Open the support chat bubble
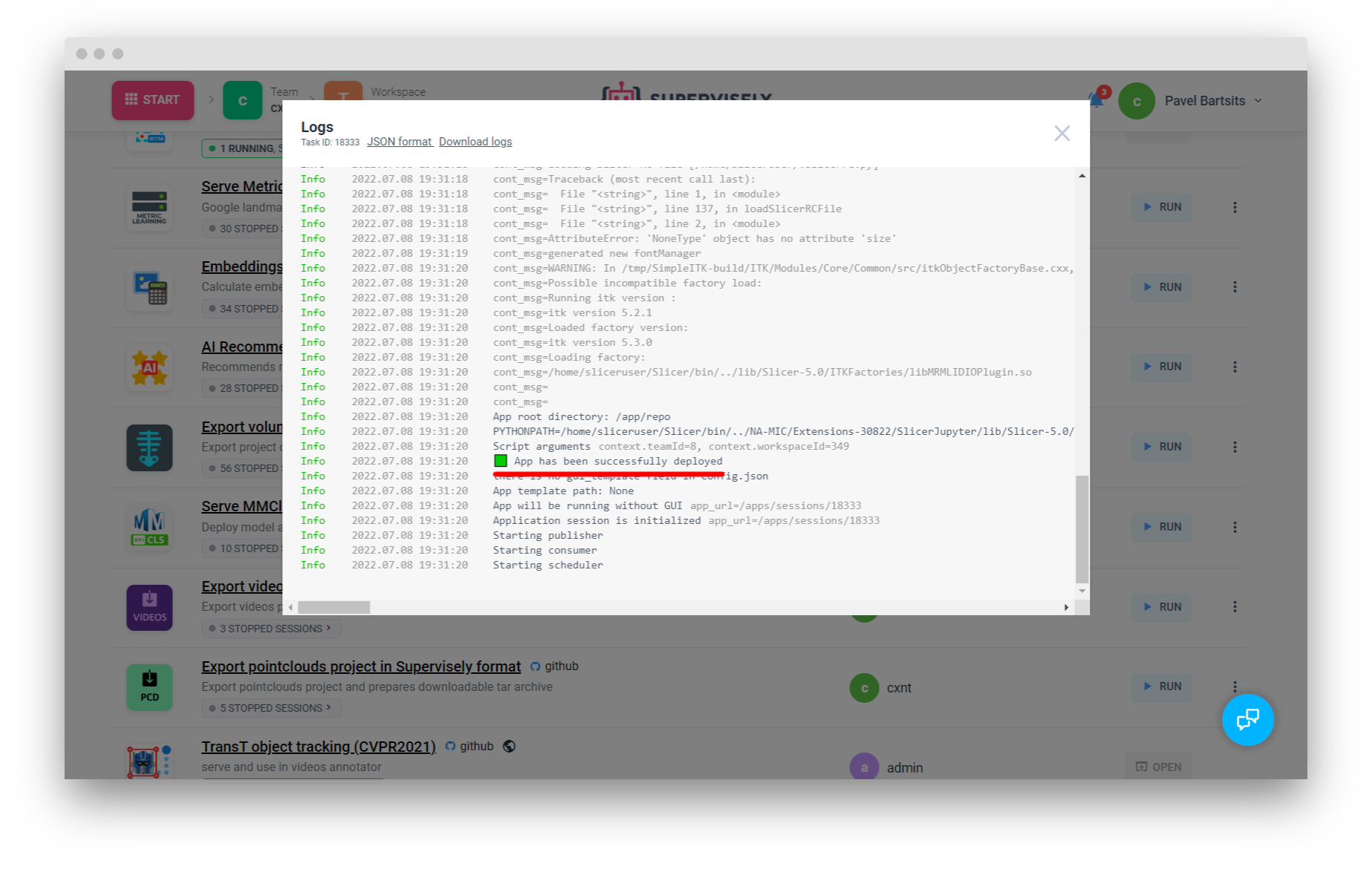This screenshot has width=1372, height=872. point(1248,719)
